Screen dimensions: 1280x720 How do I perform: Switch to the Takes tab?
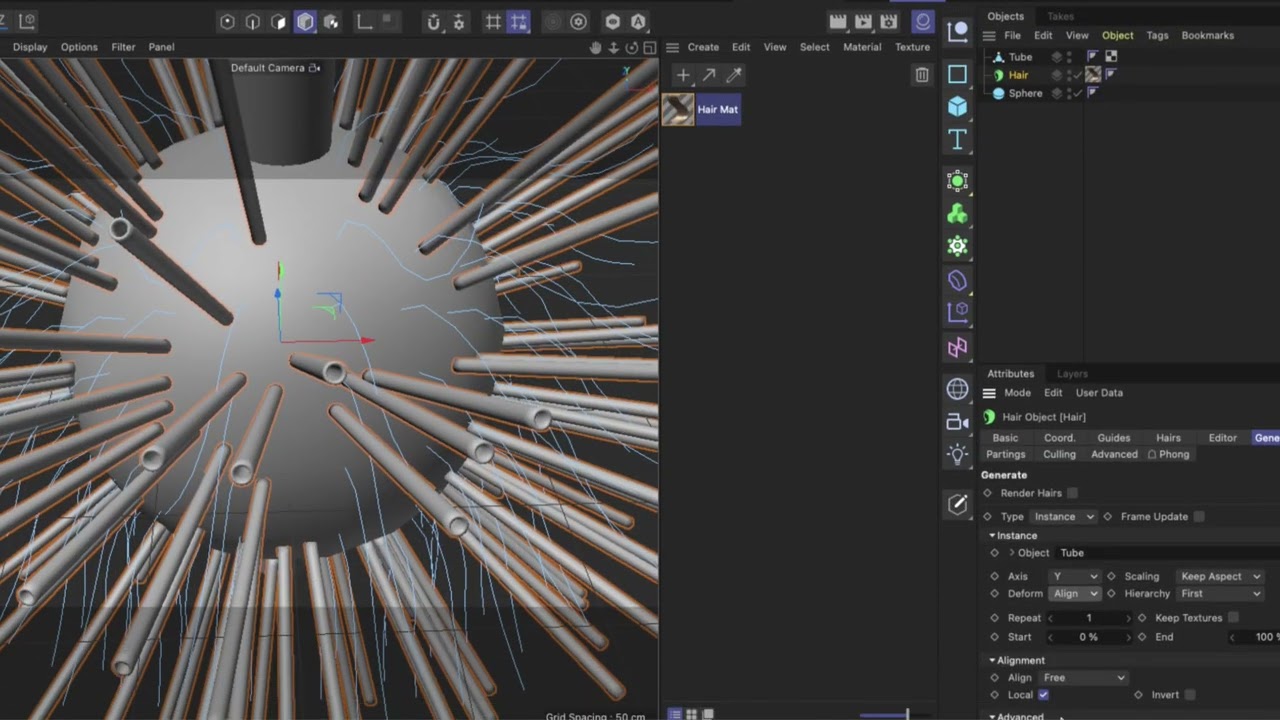coord(1060,16)
